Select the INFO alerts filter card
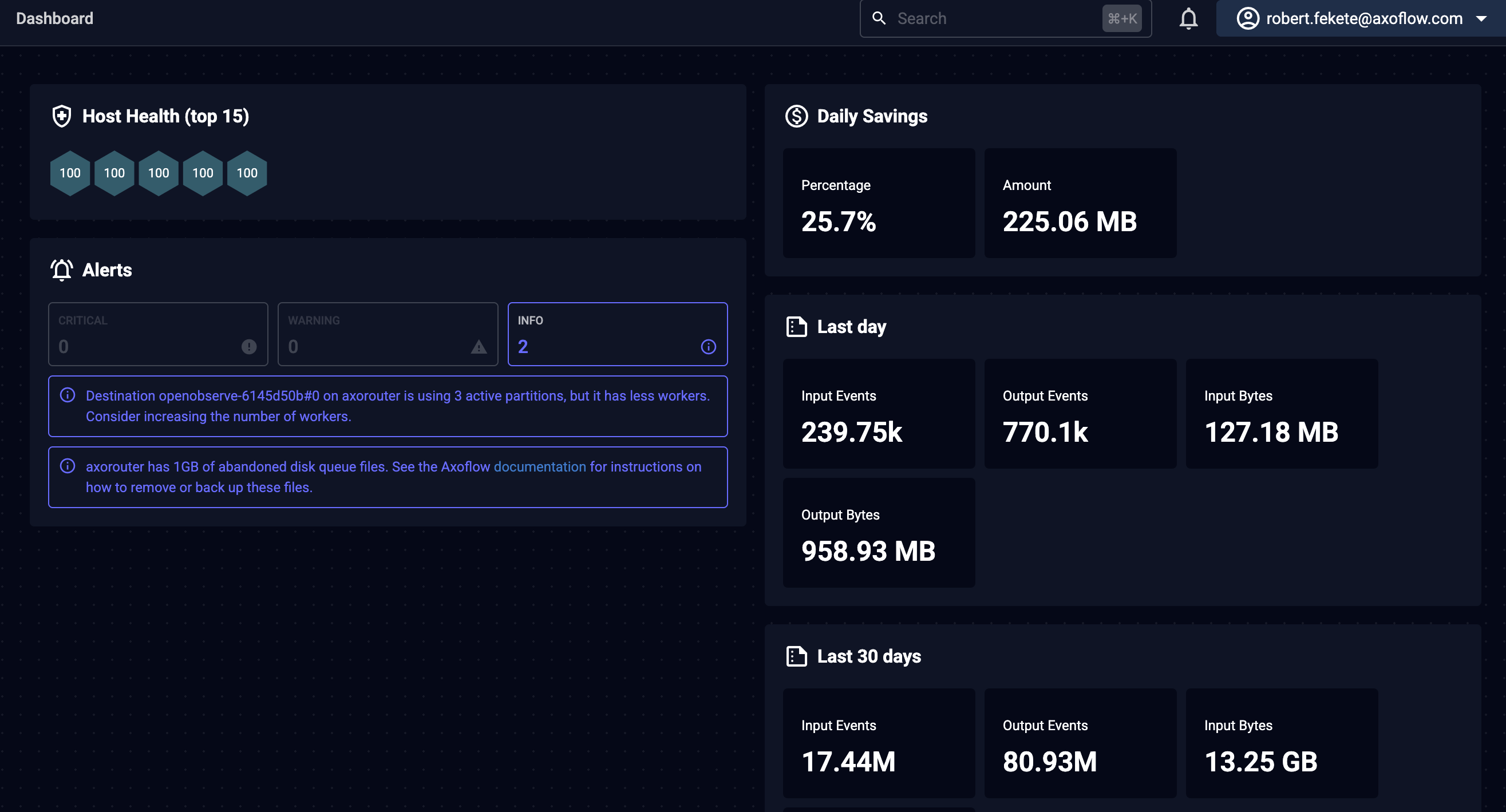1506x812 pixels. (618, 334)
